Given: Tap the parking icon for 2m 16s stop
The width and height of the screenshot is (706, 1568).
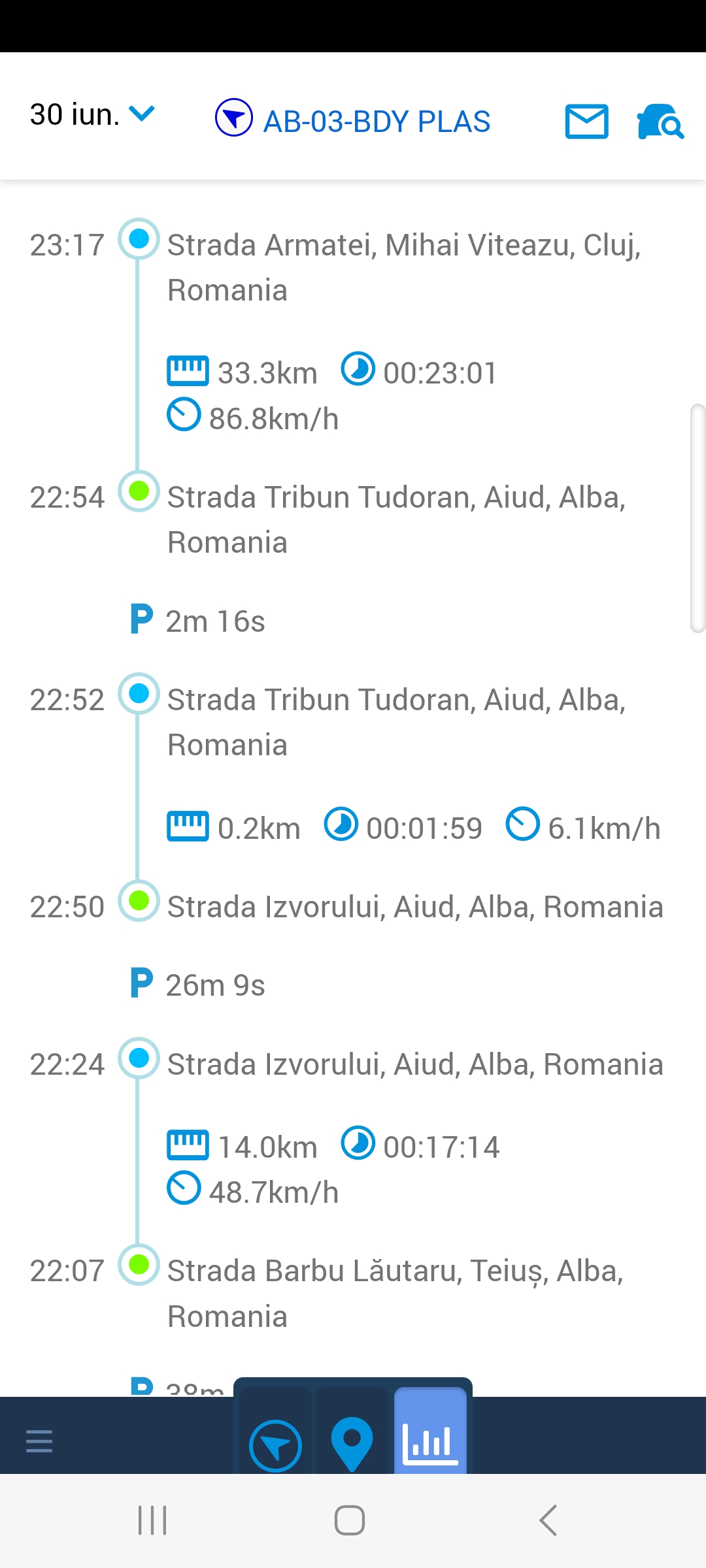Looking at the screenshot, I should [x=141, y=619].
